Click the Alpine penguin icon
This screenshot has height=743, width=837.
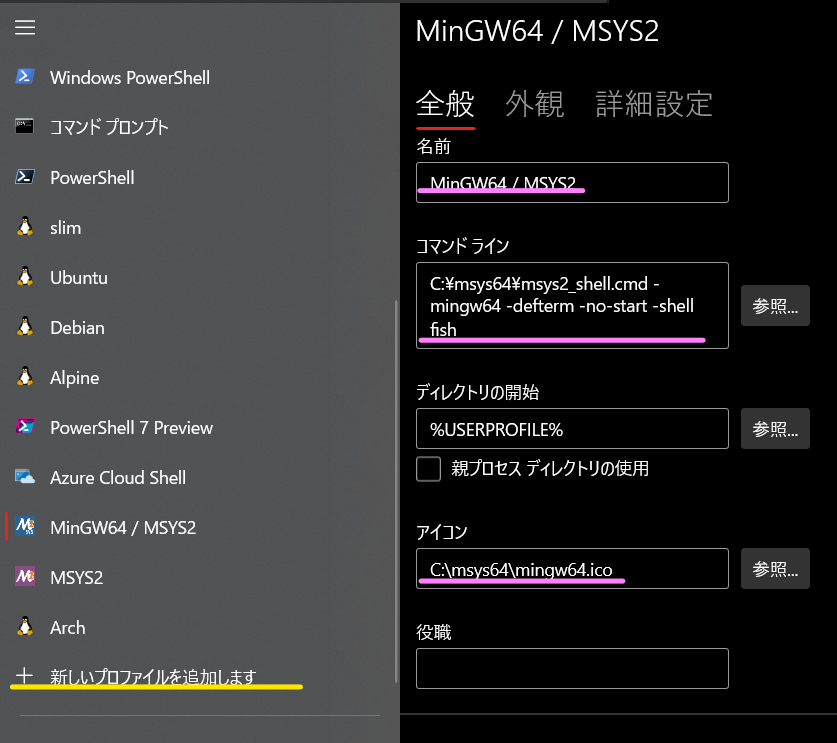click(x=25, y=377)
